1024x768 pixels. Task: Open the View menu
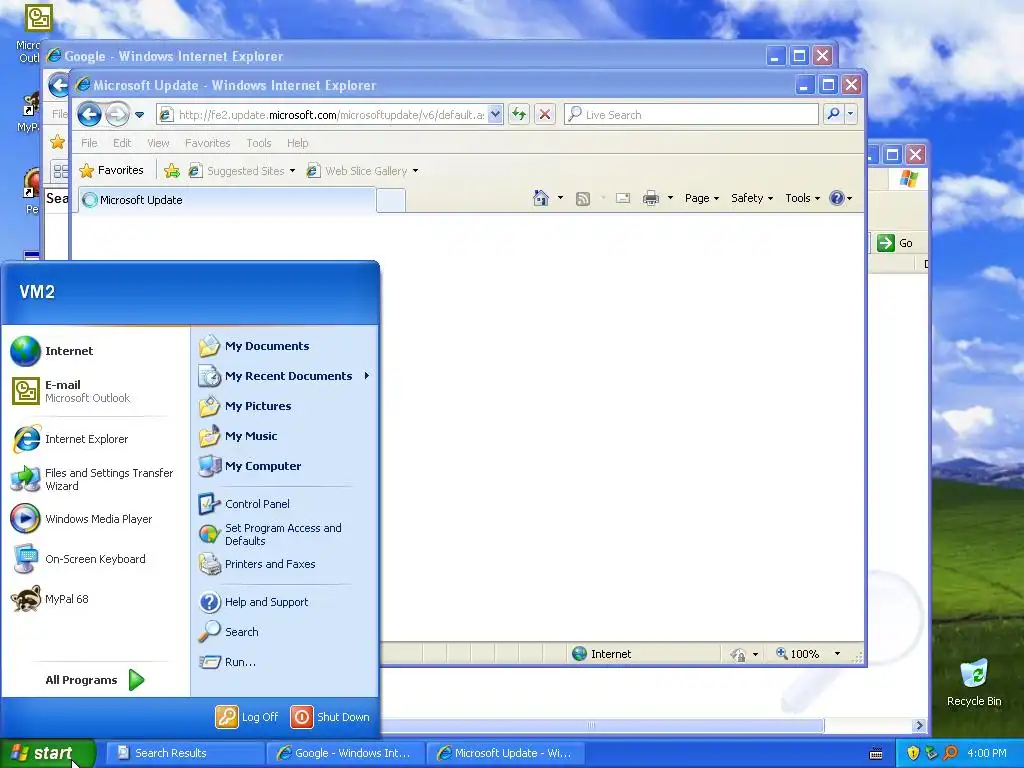point(158,143)
